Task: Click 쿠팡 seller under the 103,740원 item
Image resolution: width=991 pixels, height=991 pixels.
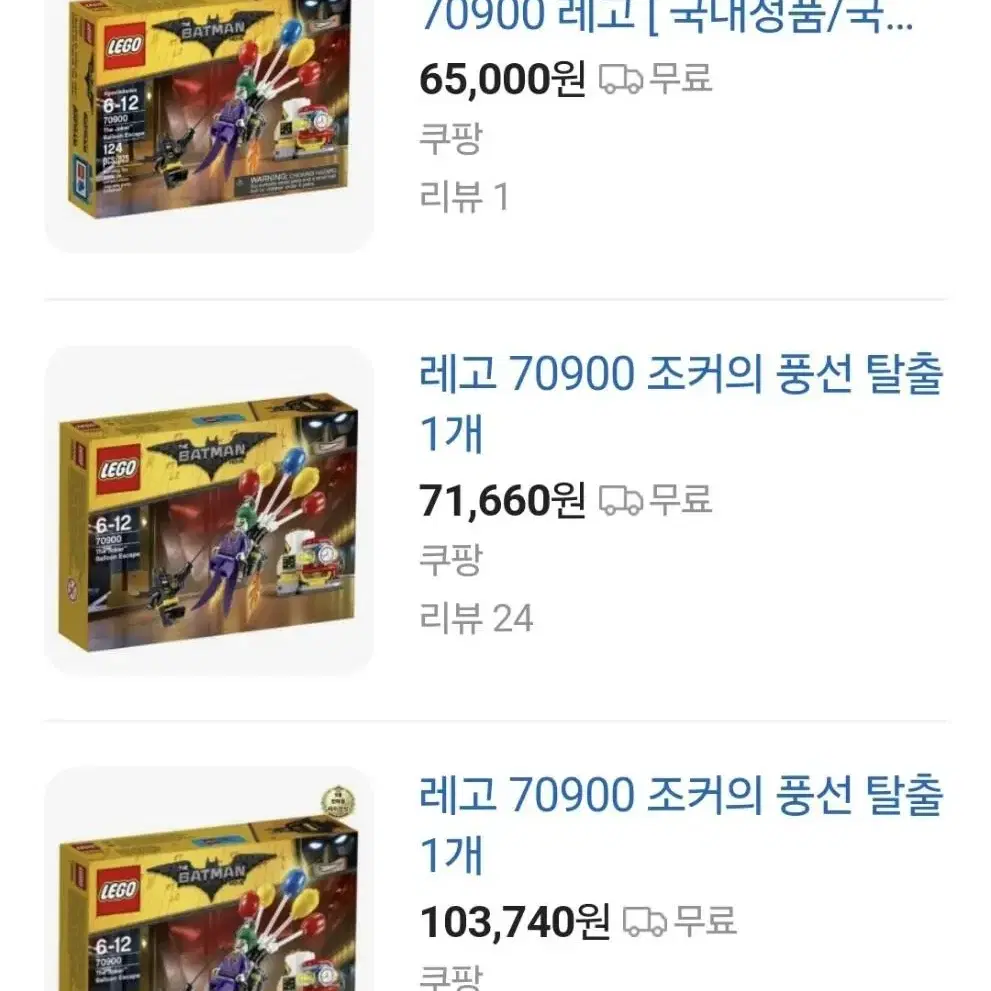Action: tap(451, 977)
